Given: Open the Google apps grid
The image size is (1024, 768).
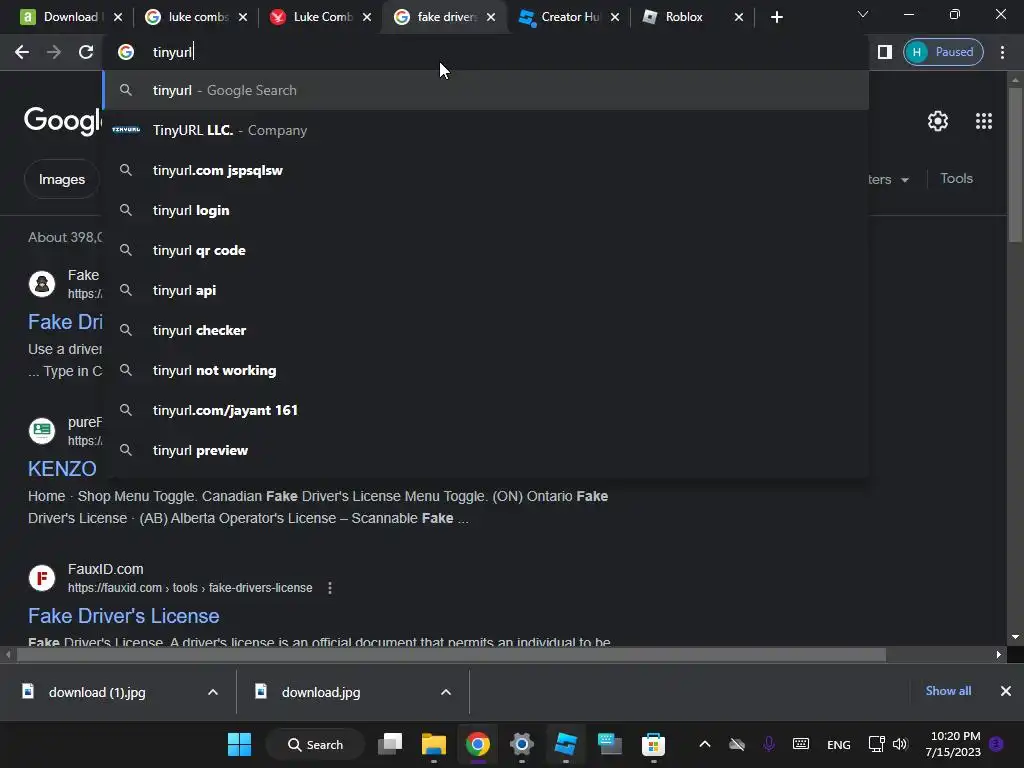Looking at the screenshot, I should 984,121.
